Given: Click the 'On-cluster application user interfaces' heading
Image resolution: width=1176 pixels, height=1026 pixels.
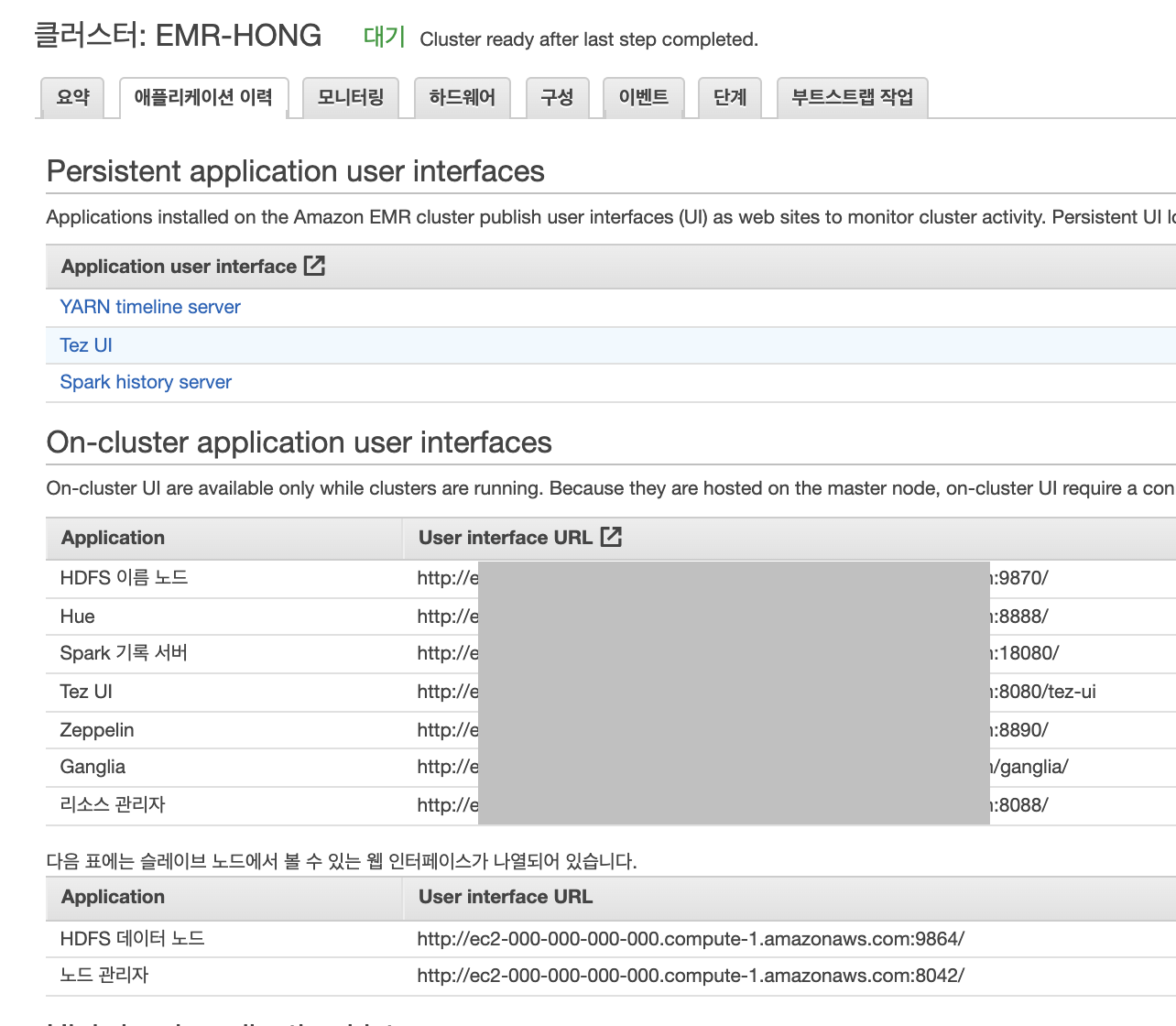Looking at the screenshot, I should pyautogui.click(x=299, y=442).
